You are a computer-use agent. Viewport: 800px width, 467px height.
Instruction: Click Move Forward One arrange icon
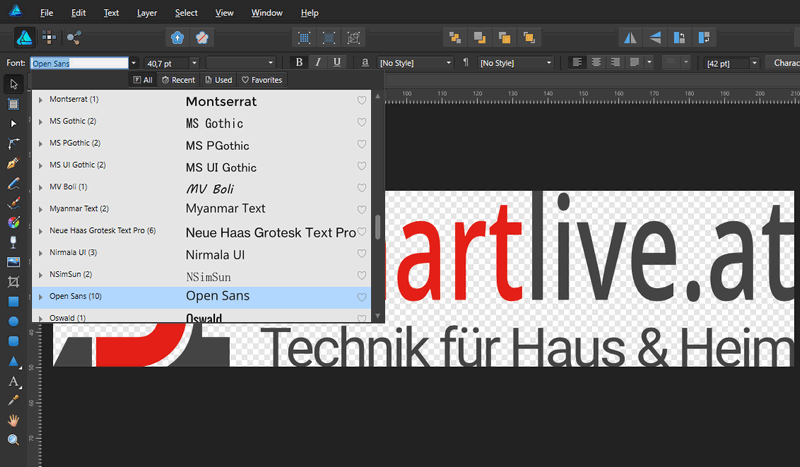[505, 37]
